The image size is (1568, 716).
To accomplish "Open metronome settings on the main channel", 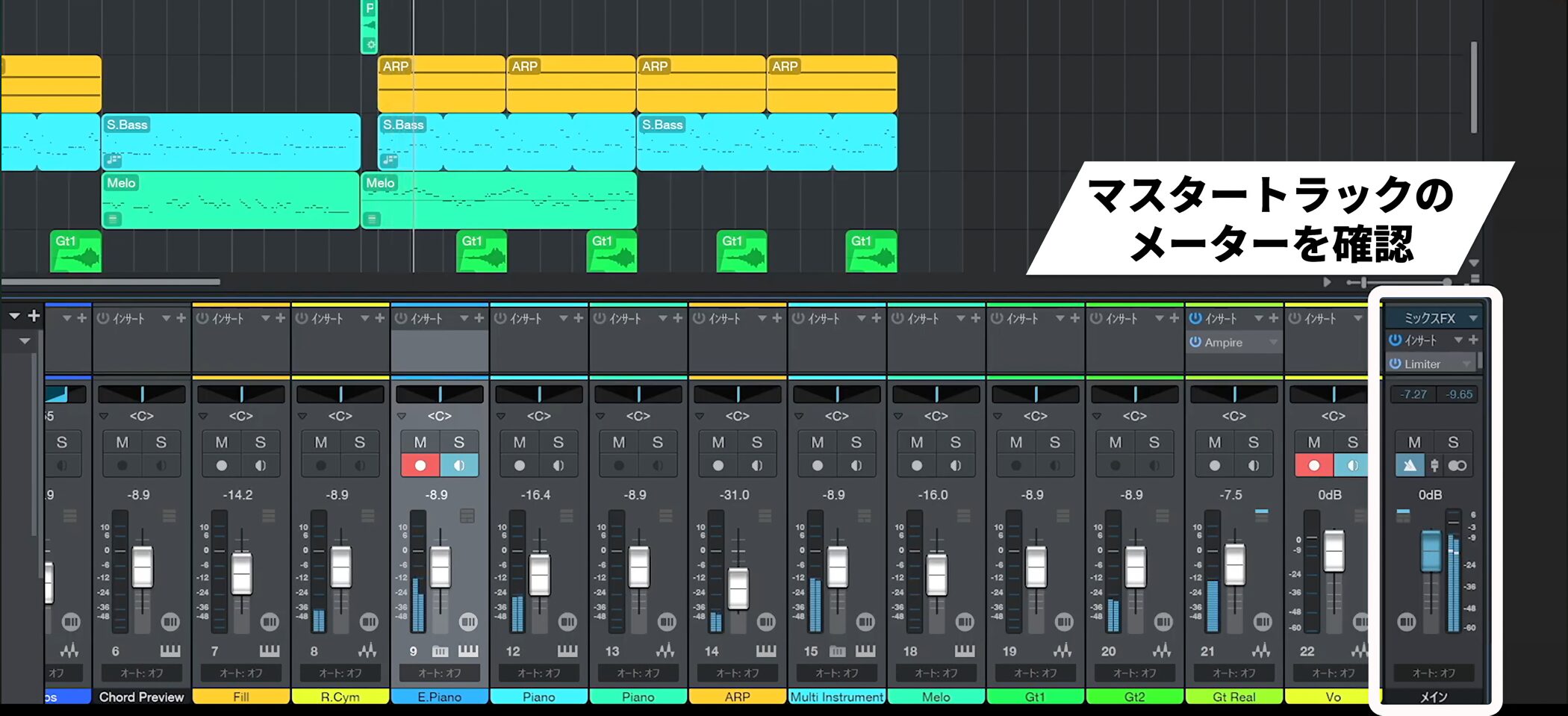I will tap(1434, 465).
